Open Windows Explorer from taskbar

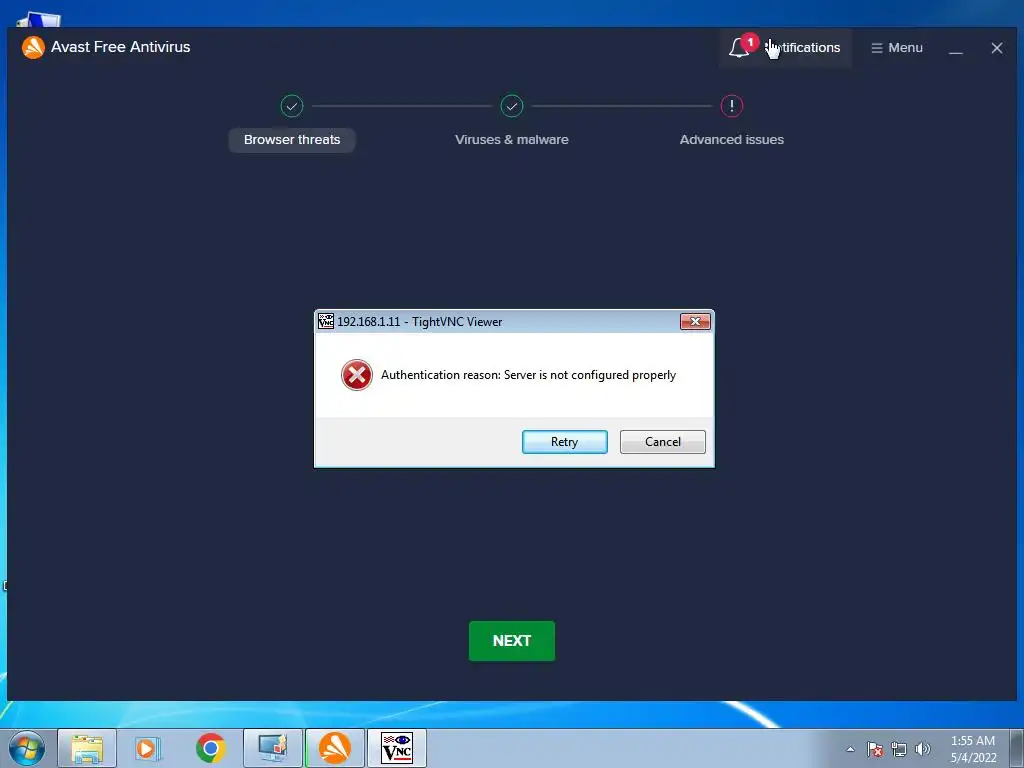pos(87,748)
